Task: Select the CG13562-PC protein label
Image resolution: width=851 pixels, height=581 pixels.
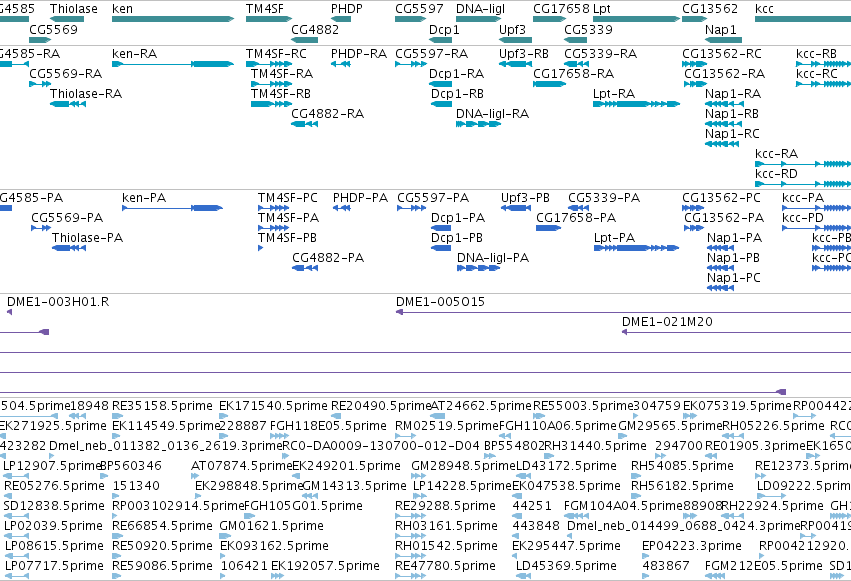Action: (721, 197)
